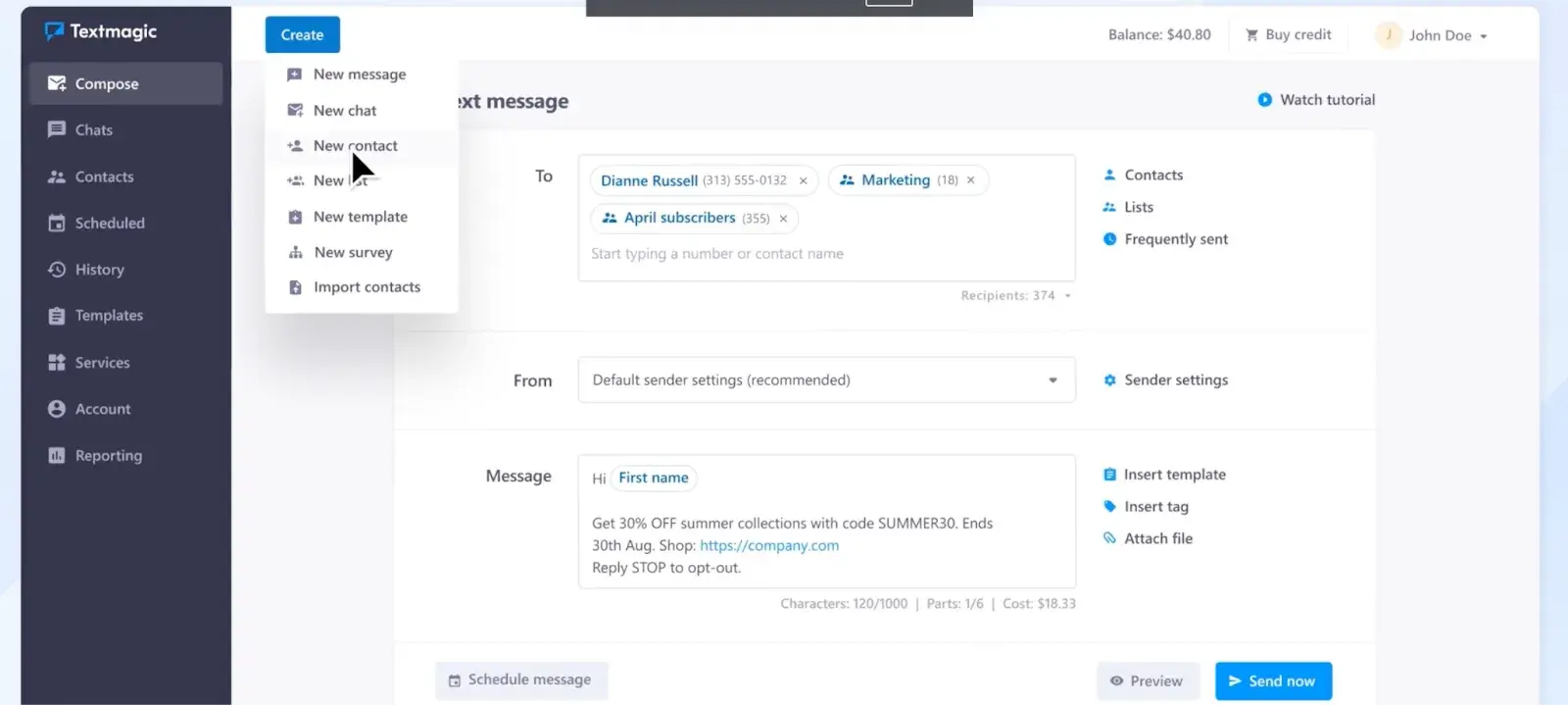This screenshot has height=705, width=1568.
Task: Open the Scheduled calendar icon in sidebar
Action: pos(57,223)
